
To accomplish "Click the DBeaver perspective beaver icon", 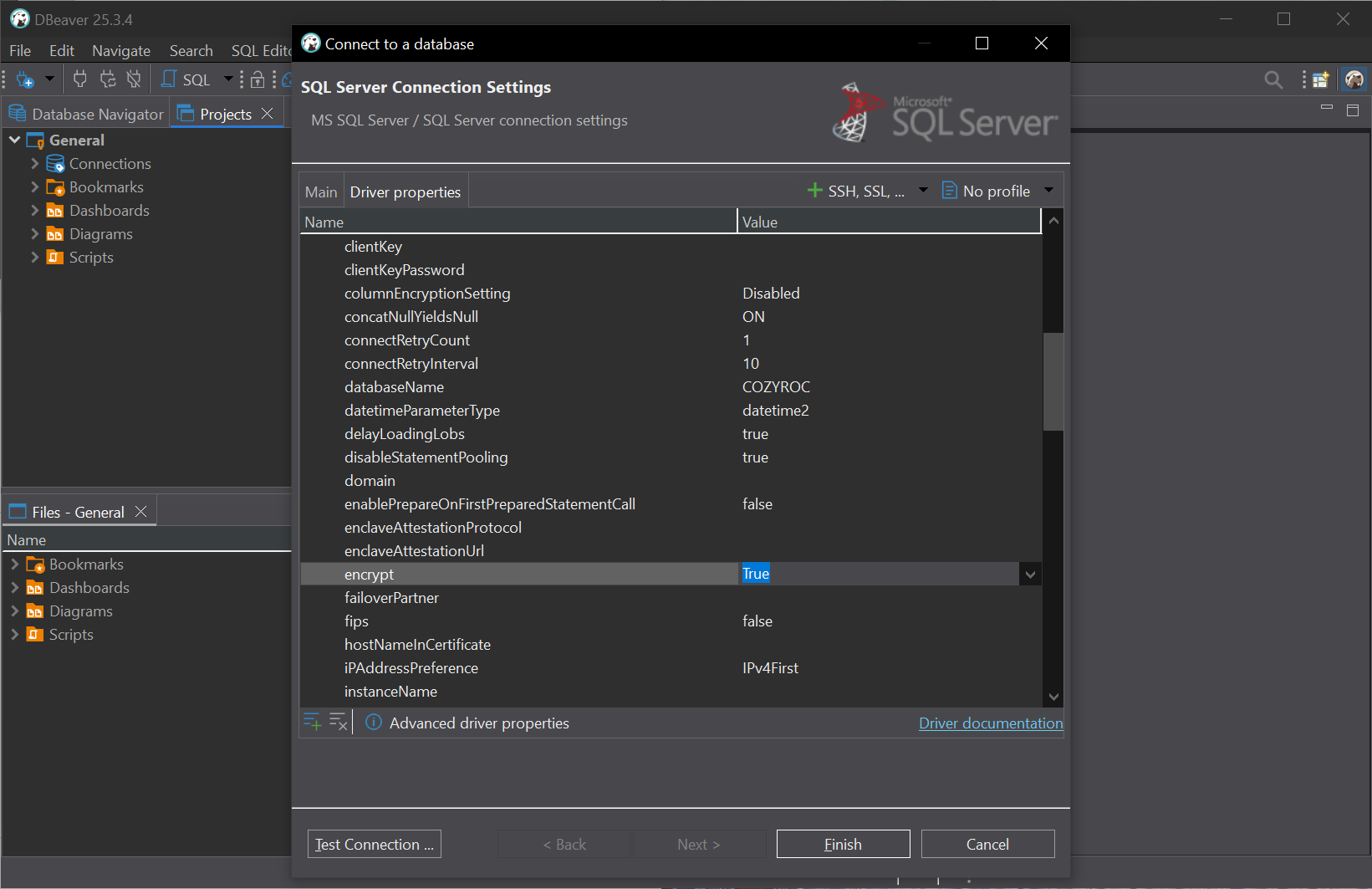I will point(1354,79).
